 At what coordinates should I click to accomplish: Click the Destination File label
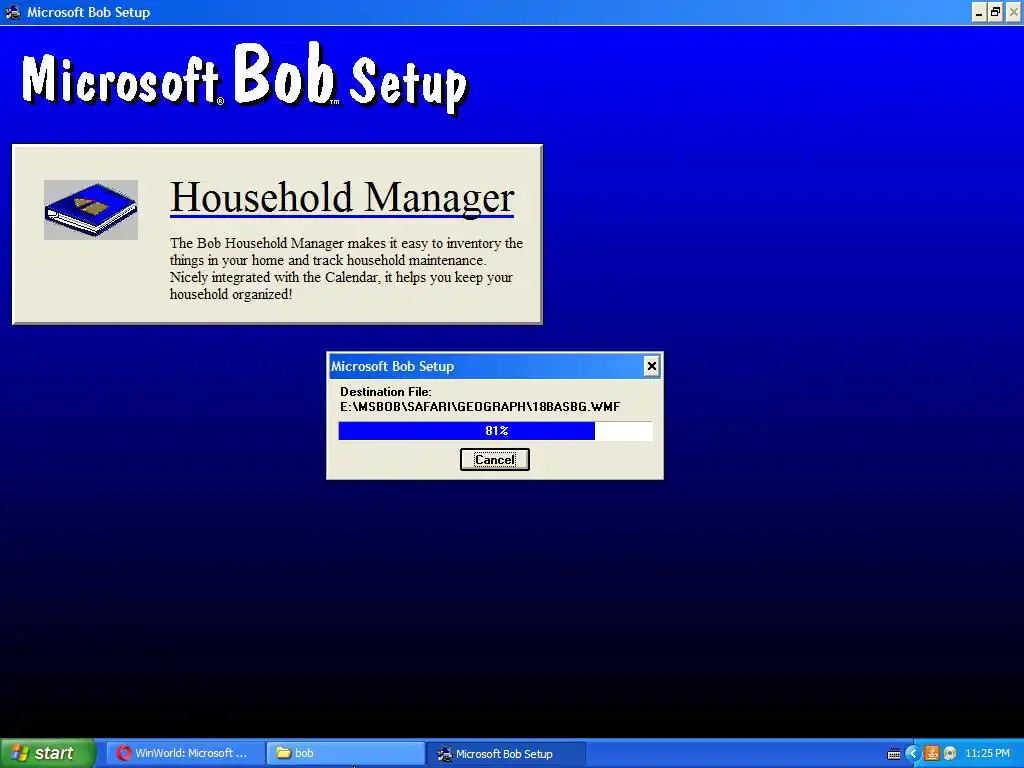pos(385,392)
